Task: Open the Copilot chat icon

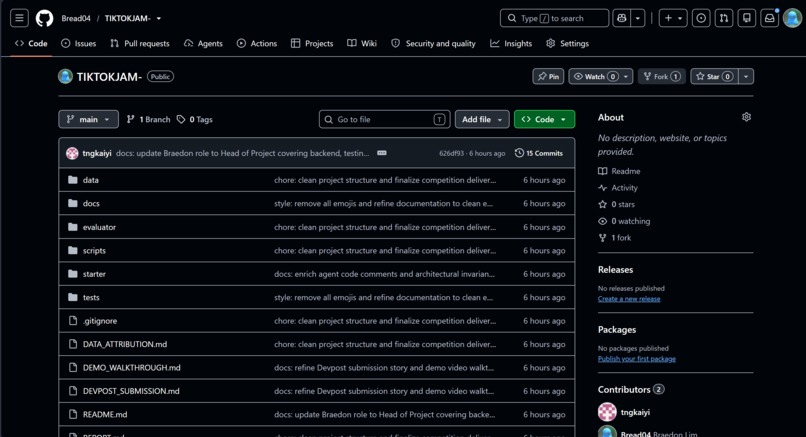Action: pos(621,18)
